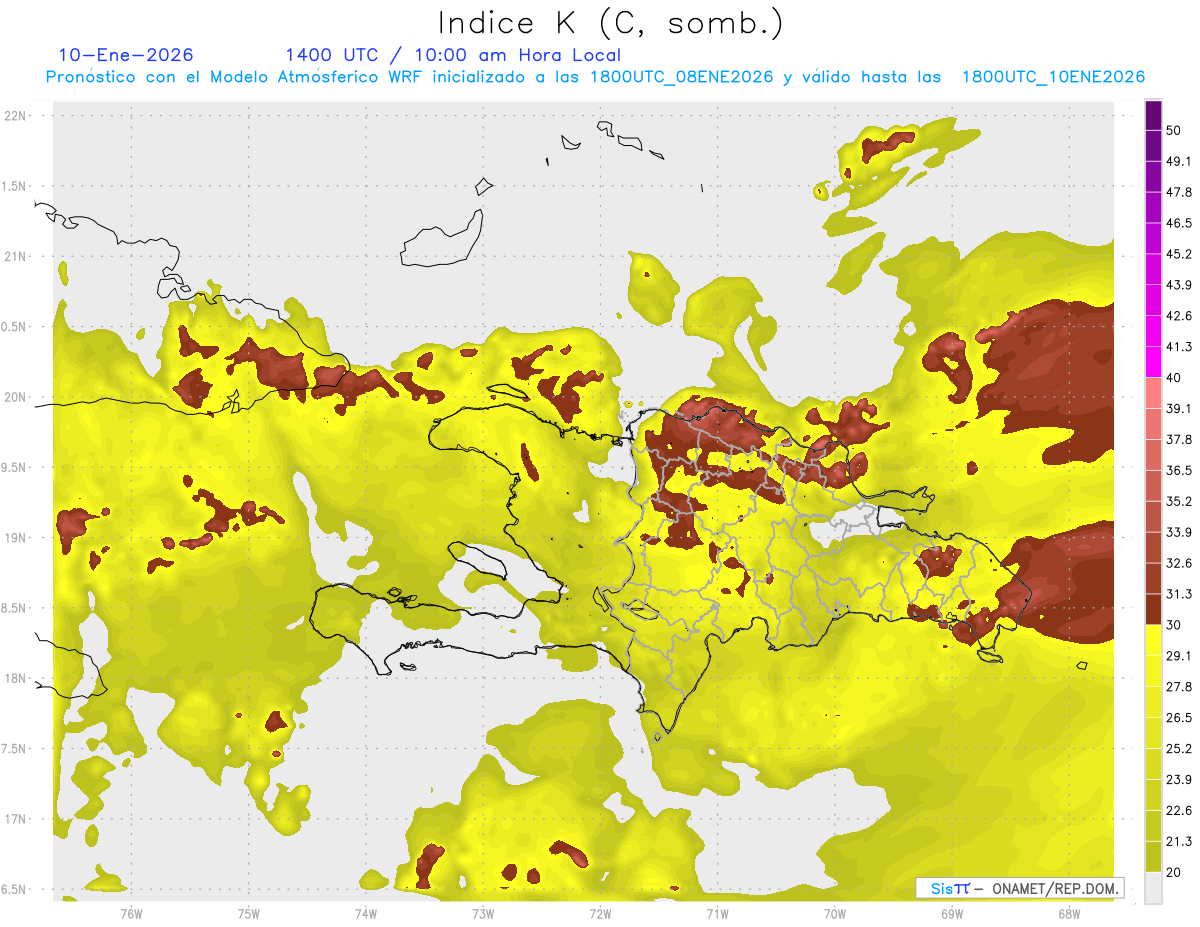Image resolution: width=1200 pixels, height=927 pixels.
Task: Click colorbar value "22.6"
Action: click(x=1179, y=811)
